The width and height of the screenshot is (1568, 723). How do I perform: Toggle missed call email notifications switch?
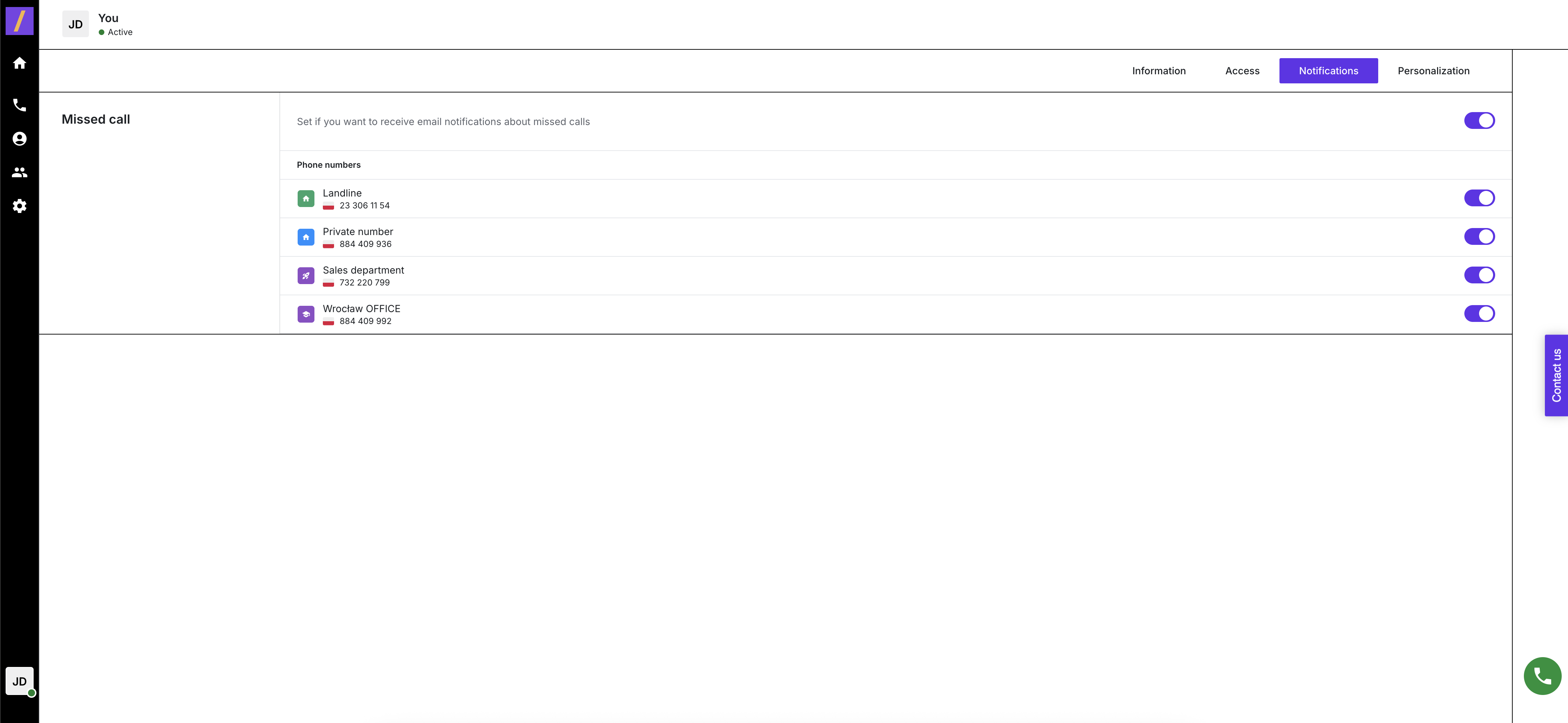point(1478,120)
